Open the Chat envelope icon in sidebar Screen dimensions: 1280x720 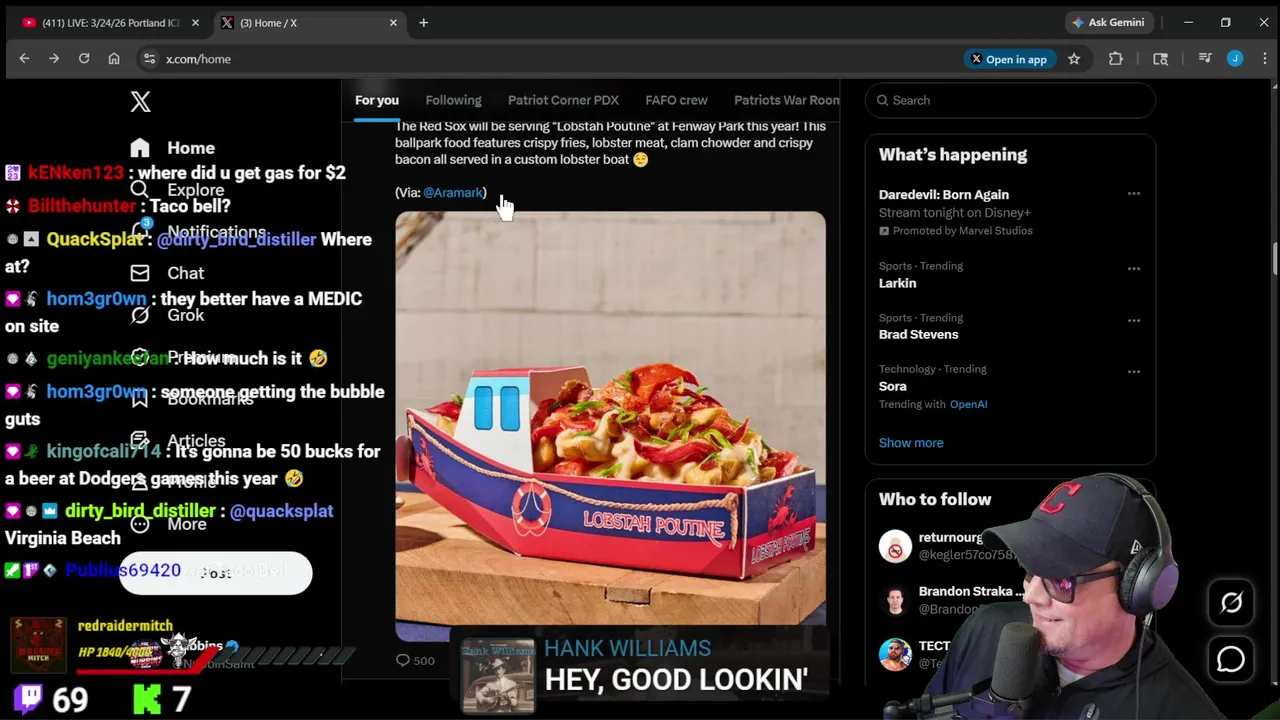point(140,273)
